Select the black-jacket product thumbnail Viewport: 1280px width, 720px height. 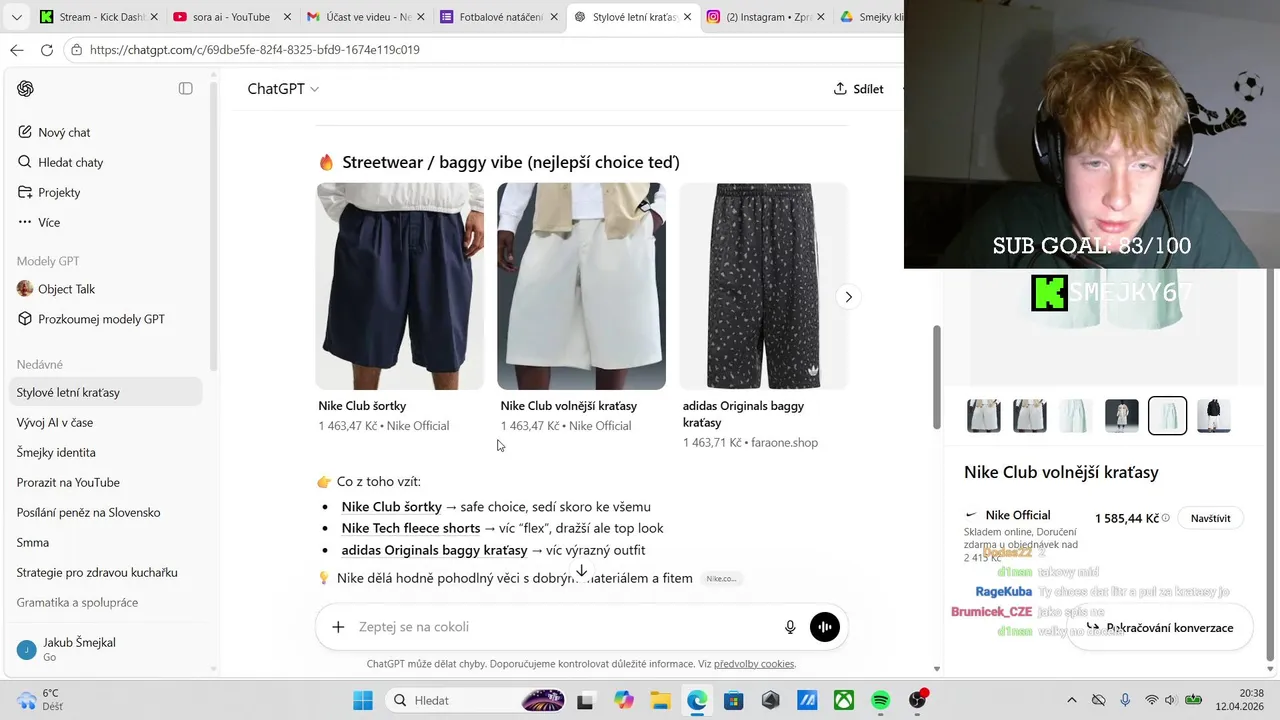click(1213, 416)
